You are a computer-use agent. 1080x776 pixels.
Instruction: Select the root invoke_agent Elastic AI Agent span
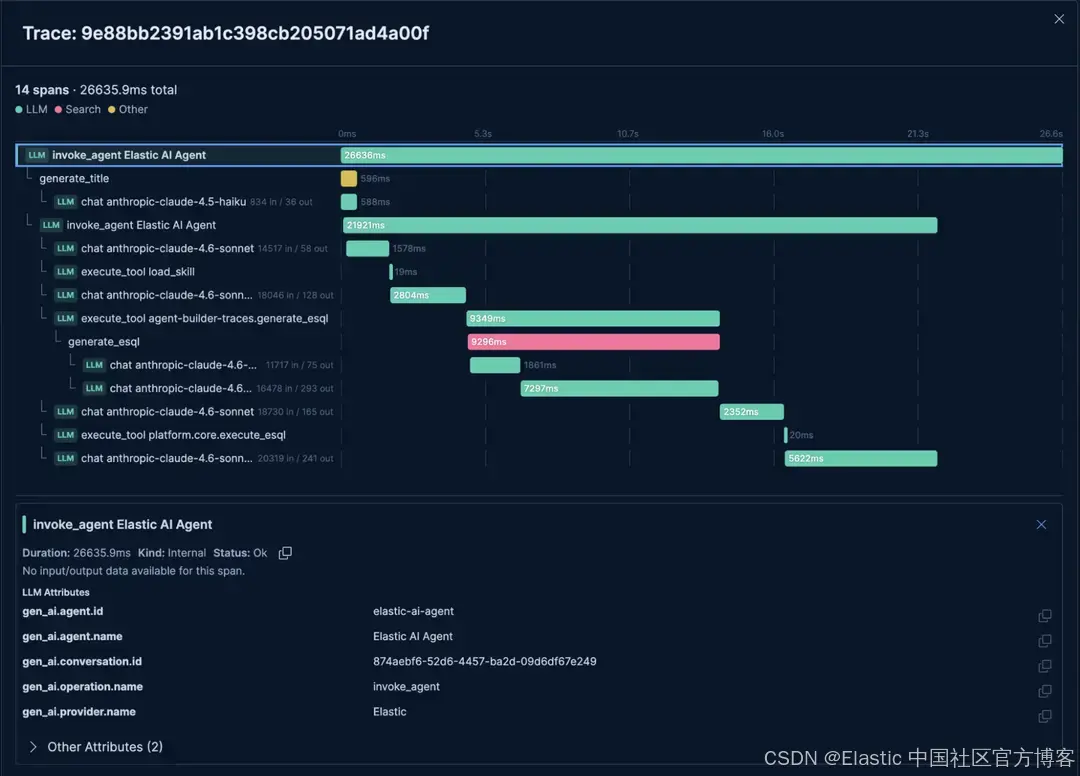pyautogui.click(x=539, y=155)
